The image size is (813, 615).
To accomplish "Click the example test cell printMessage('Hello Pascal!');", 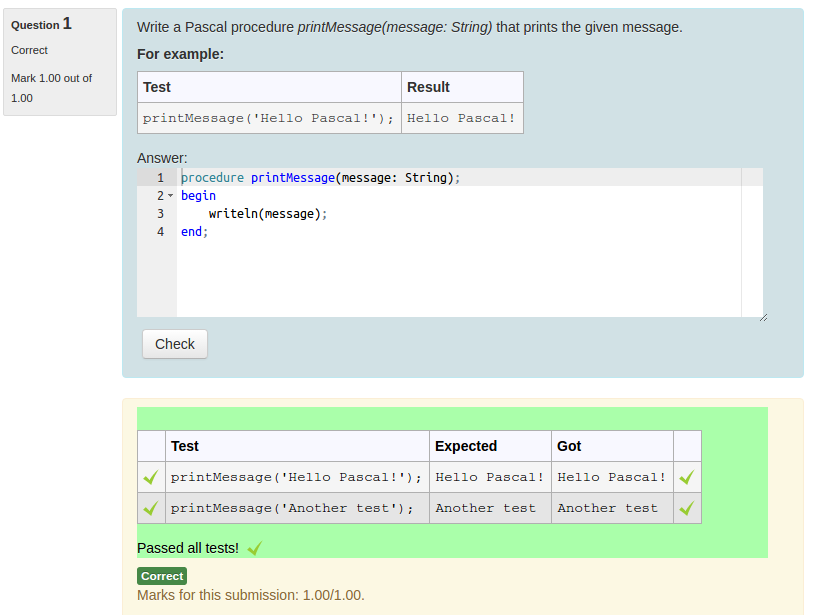I will tap(269, 118).
